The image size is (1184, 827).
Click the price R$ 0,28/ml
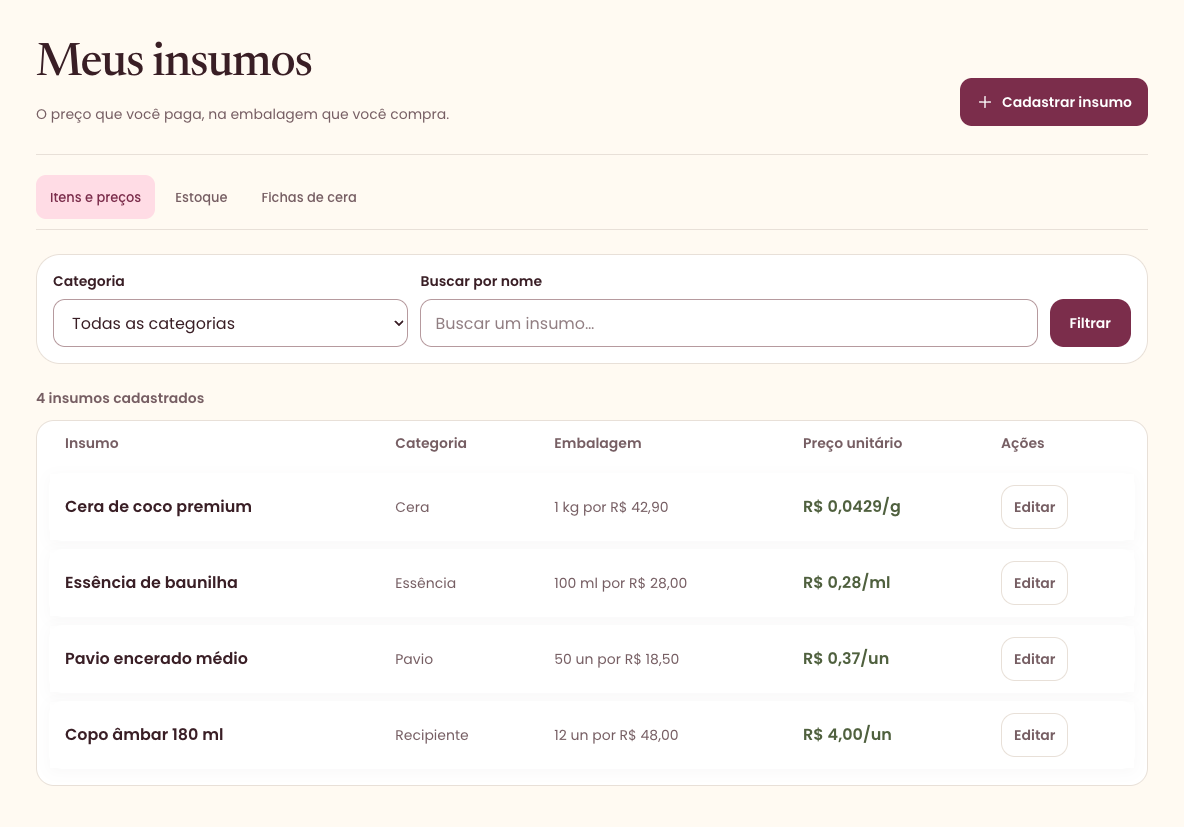pos(846,583)
